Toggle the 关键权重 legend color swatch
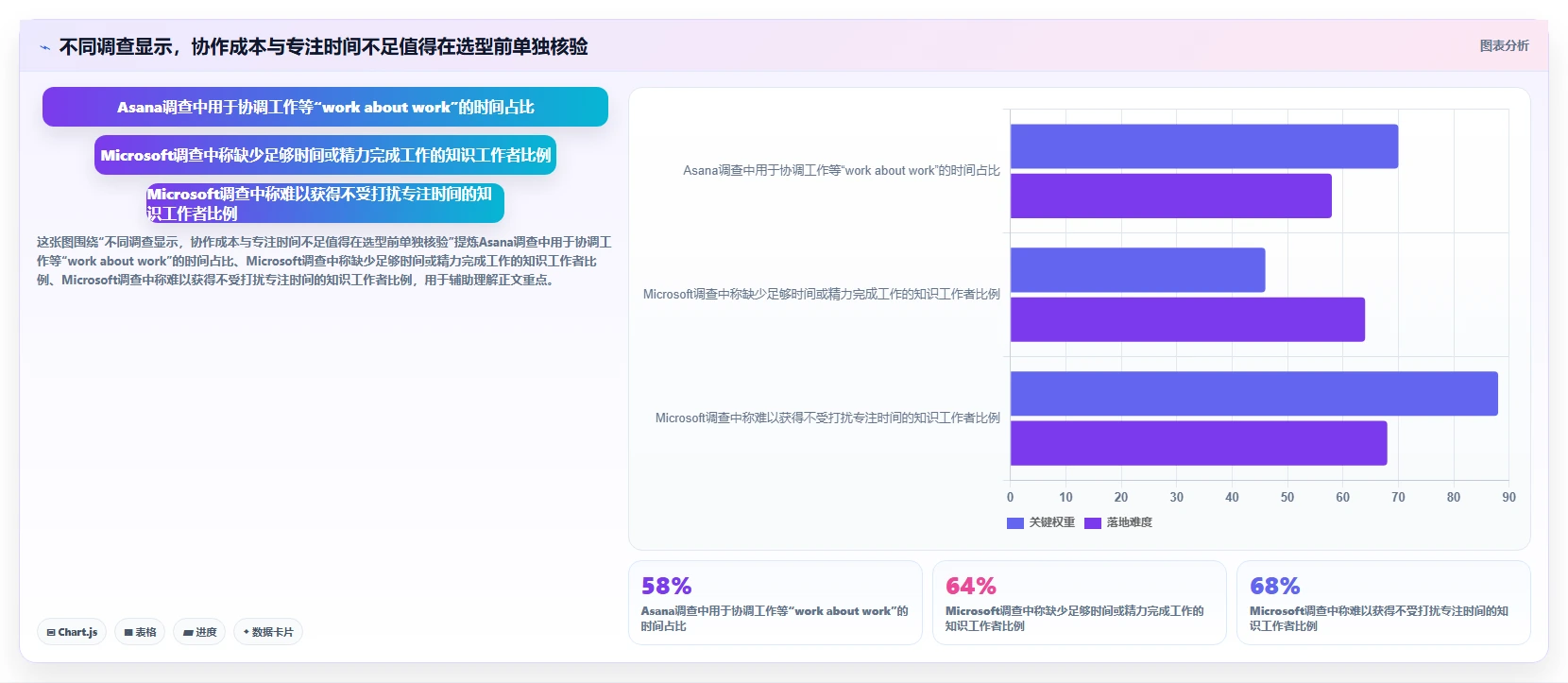Viewport: 1568px width, 683px height. coord(1015,522)
